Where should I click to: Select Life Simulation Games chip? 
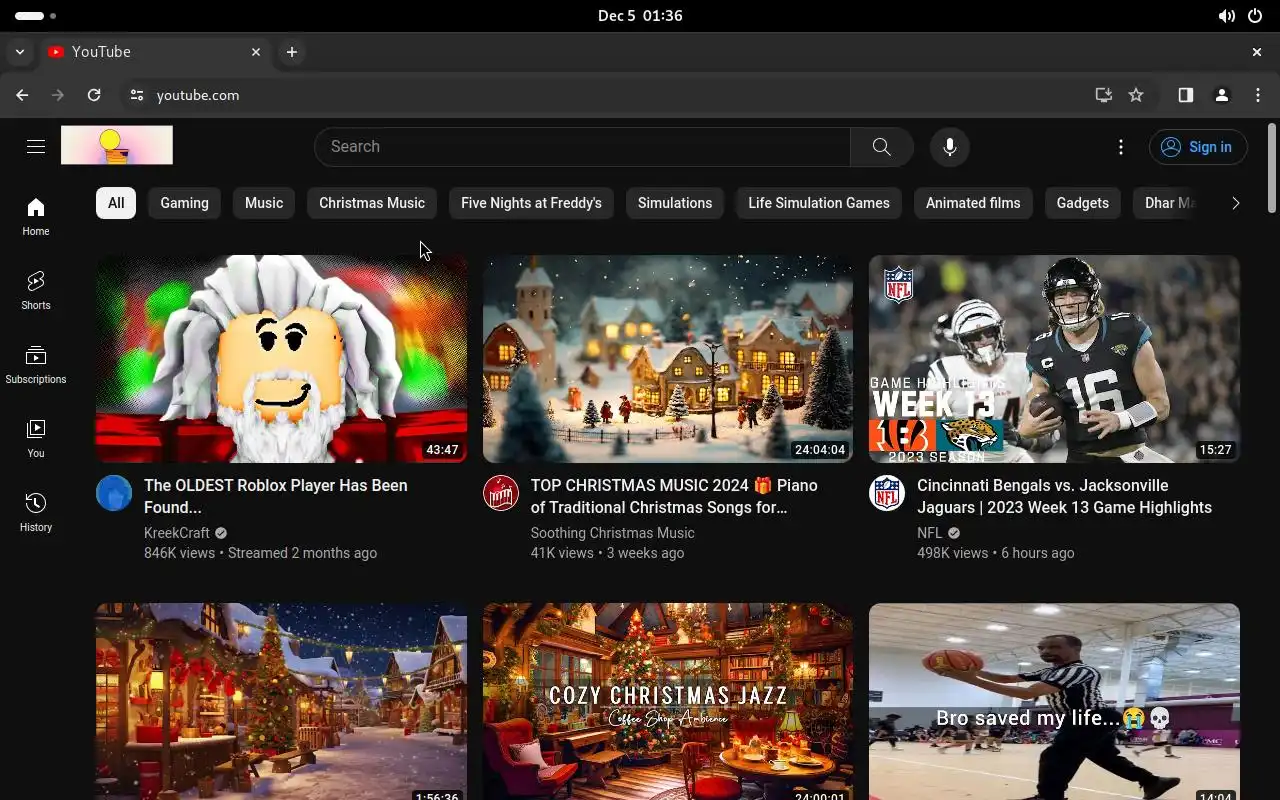pos(819,203)
